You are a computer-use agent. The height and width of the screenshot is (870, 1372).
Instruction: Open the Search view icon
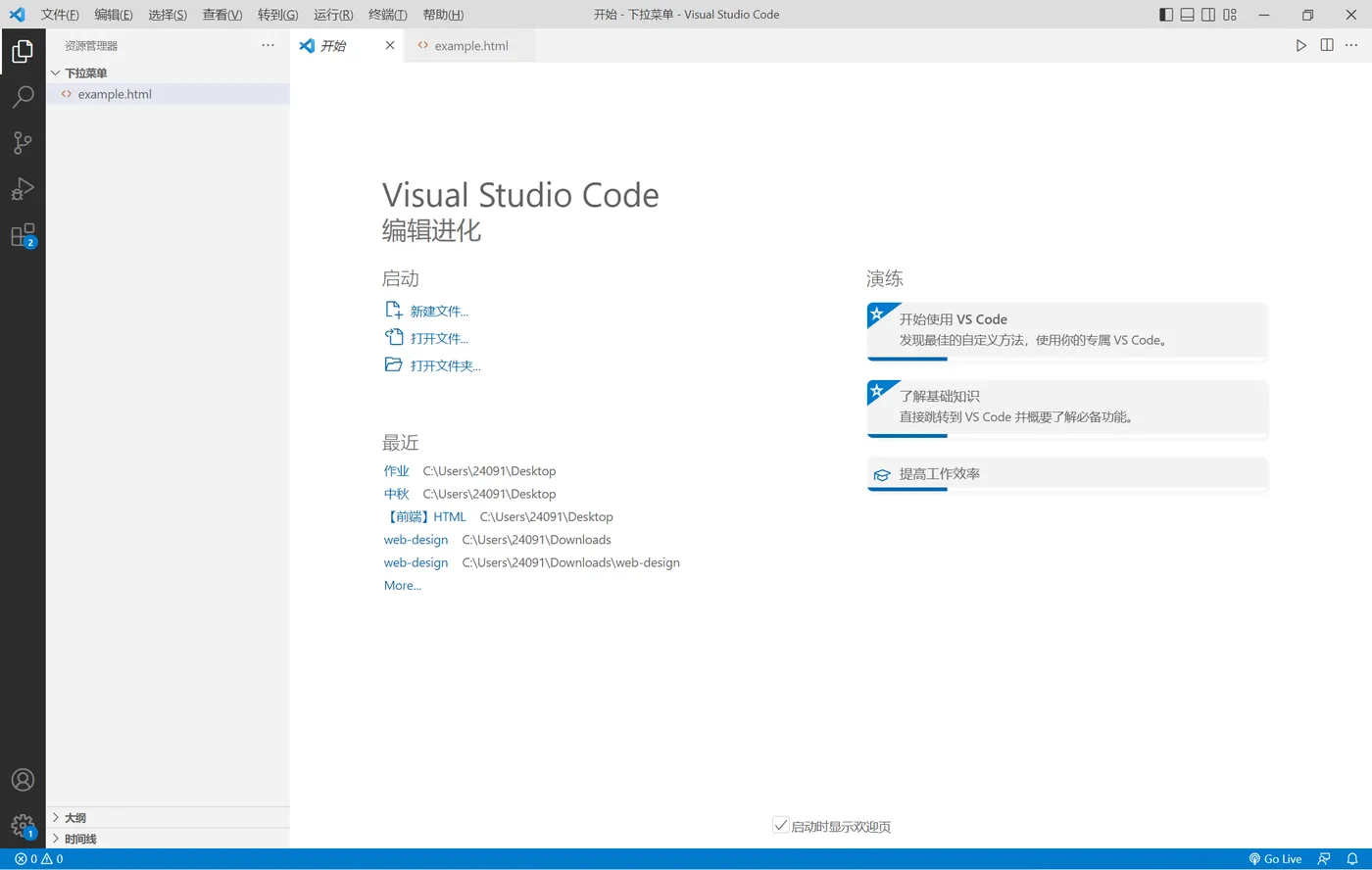pyautogui.click(x=23, y=97)
